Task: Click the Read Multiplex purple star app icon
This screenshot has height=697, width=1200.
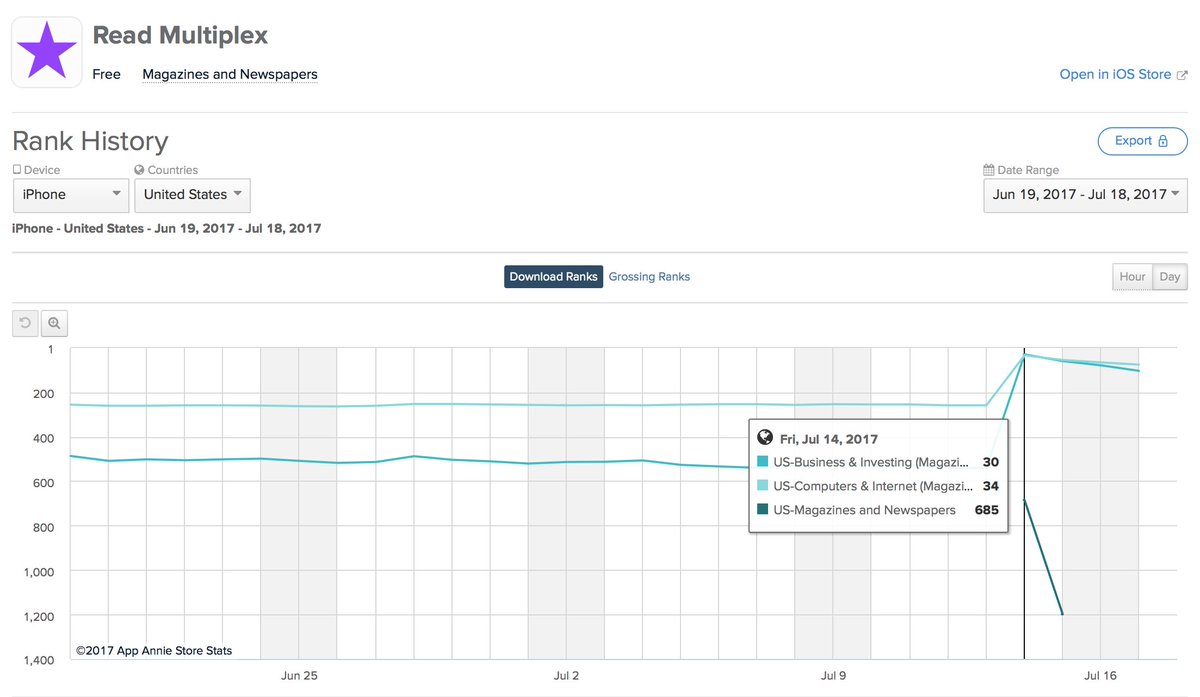Action: click(x=47, y=53)
